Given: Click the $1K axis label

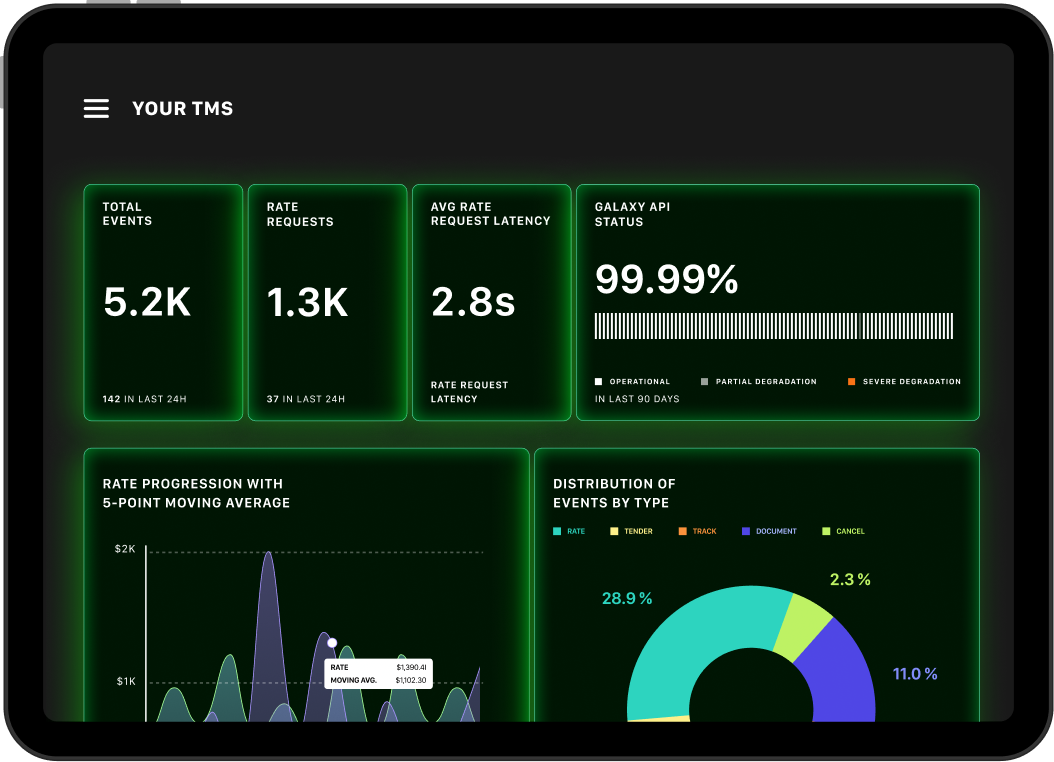Looking at the screenshot, I should pyautogui.click(x=126, y=681).
